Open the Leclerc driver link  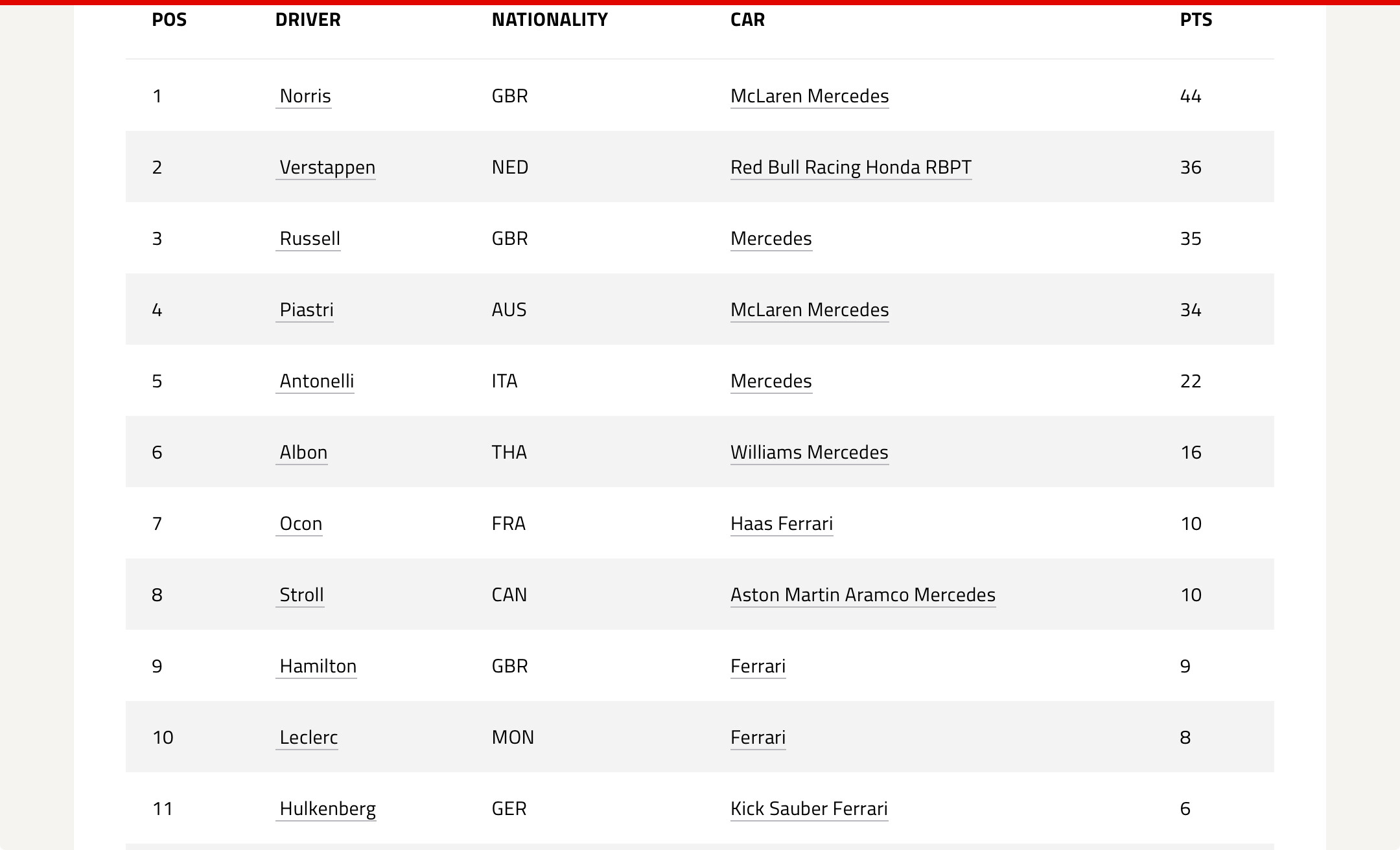pyautogui.click(x=307, y=737)
